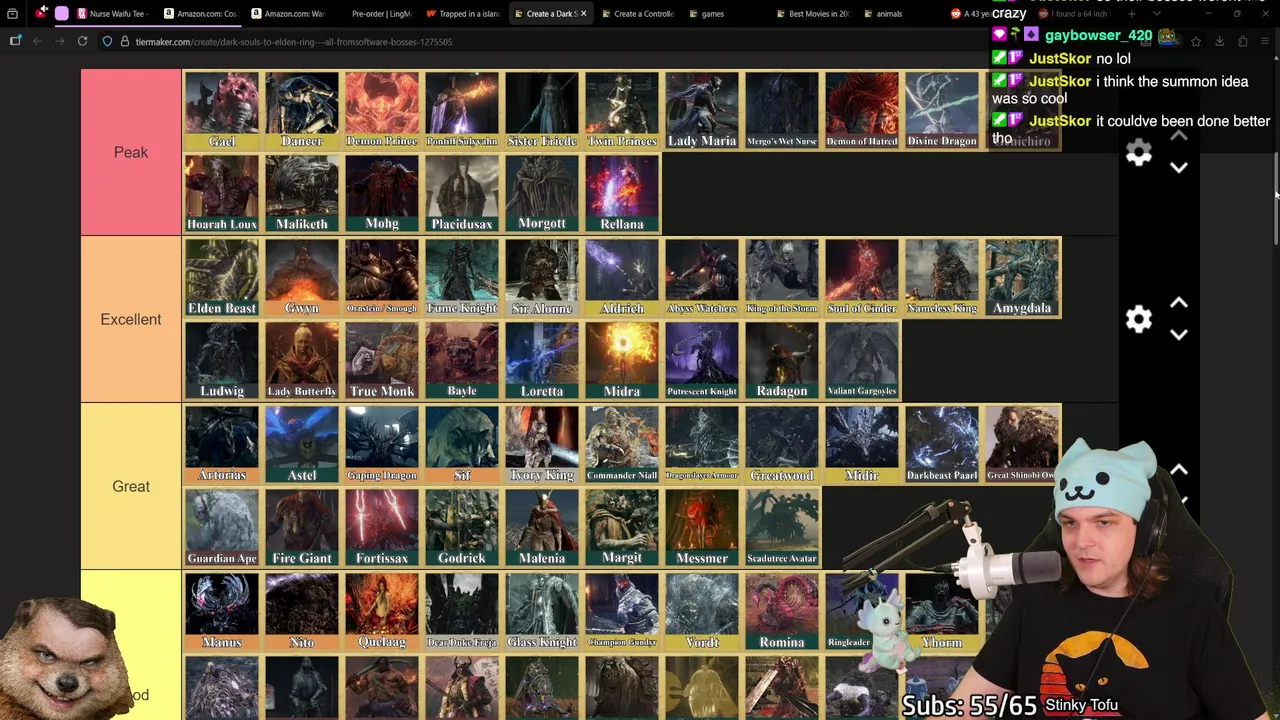This screenshot has height=720, width=1280.
Task: Select Placidusax tile
Action: 462,193
